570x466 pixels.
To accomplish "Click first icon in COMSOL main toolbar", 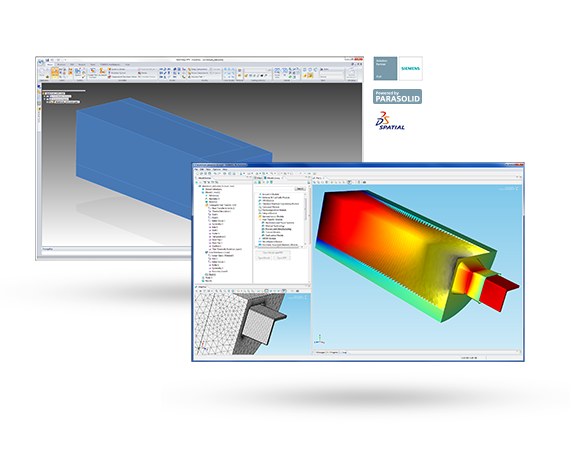I will tap(197, 174).
